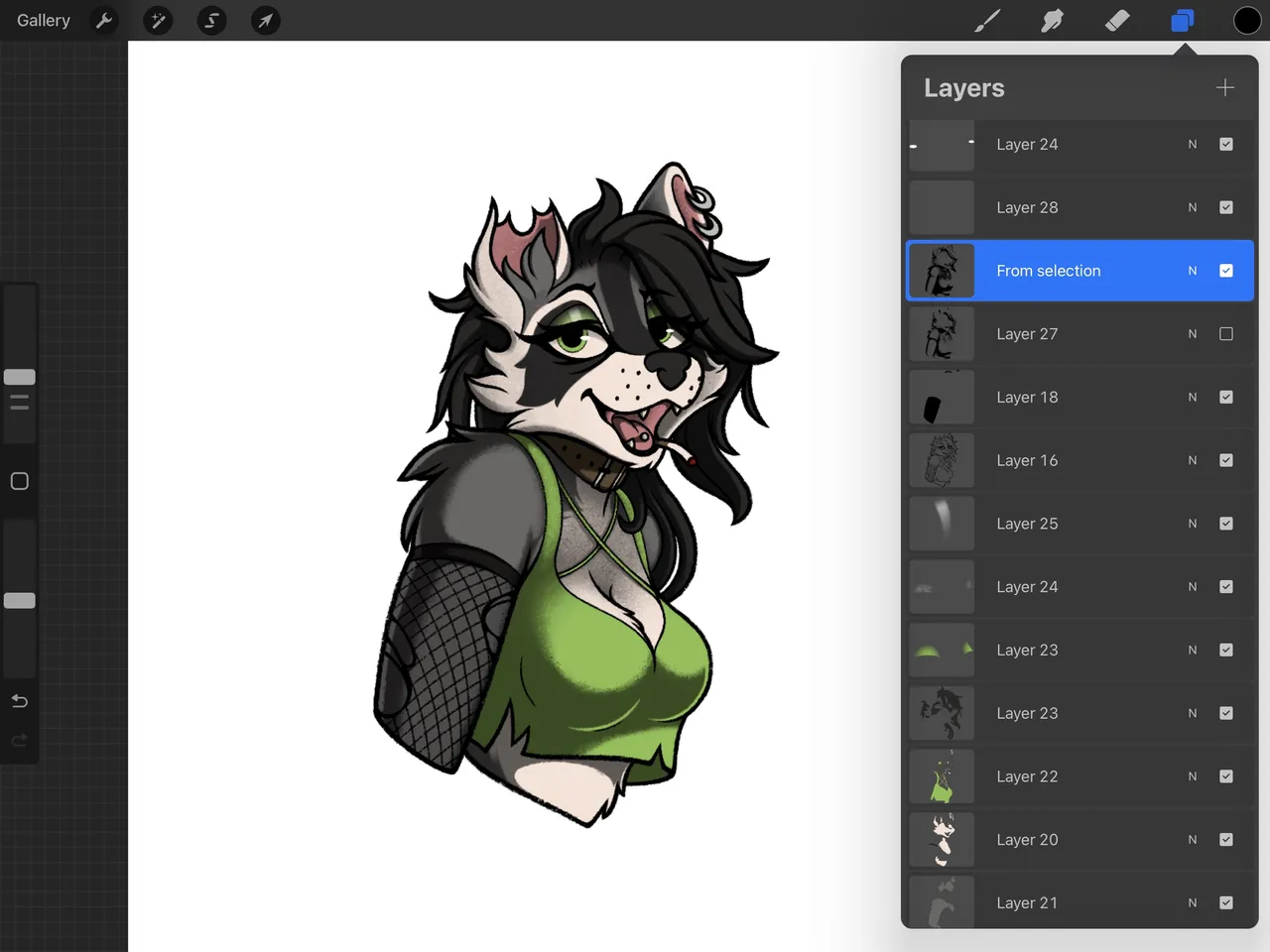Image resolution: width=1270 pixels, height=952 pixels.
Task: Select the Smudge tool
Action: point(1053,20)
